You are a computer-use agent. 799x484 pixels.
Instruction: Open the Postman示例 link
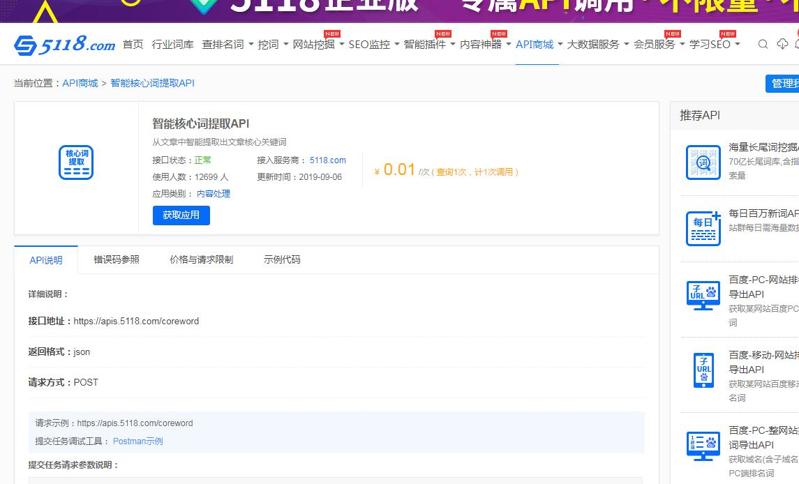point(138,441)
